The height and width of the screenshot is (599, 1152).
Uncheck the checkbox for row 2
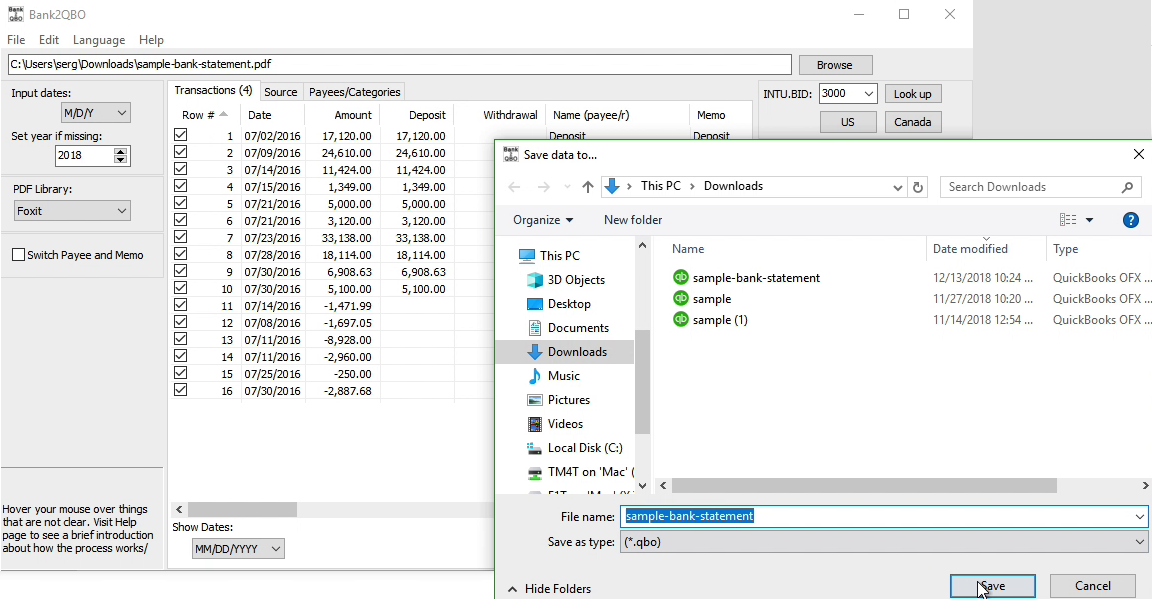[x=180, y=152]
